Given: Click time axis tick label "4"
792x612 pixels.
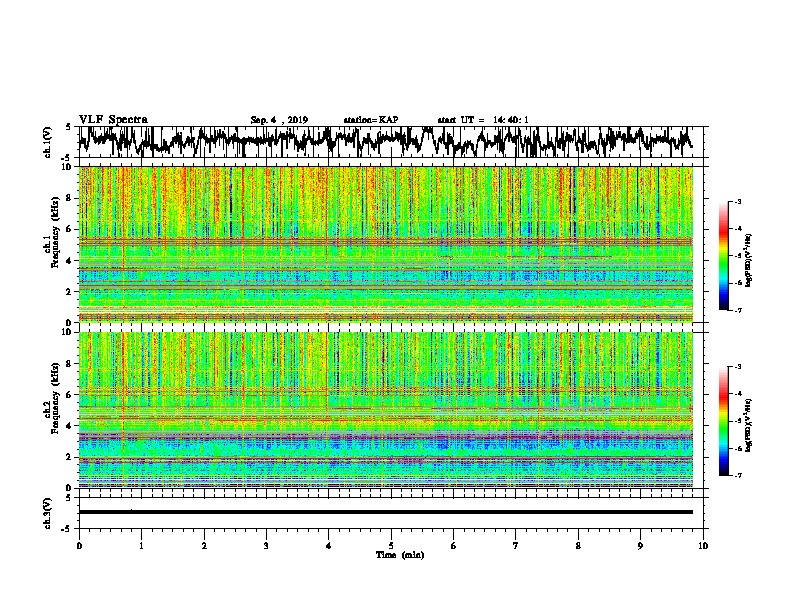Looking at the screenshot, I should coord(329,546).
